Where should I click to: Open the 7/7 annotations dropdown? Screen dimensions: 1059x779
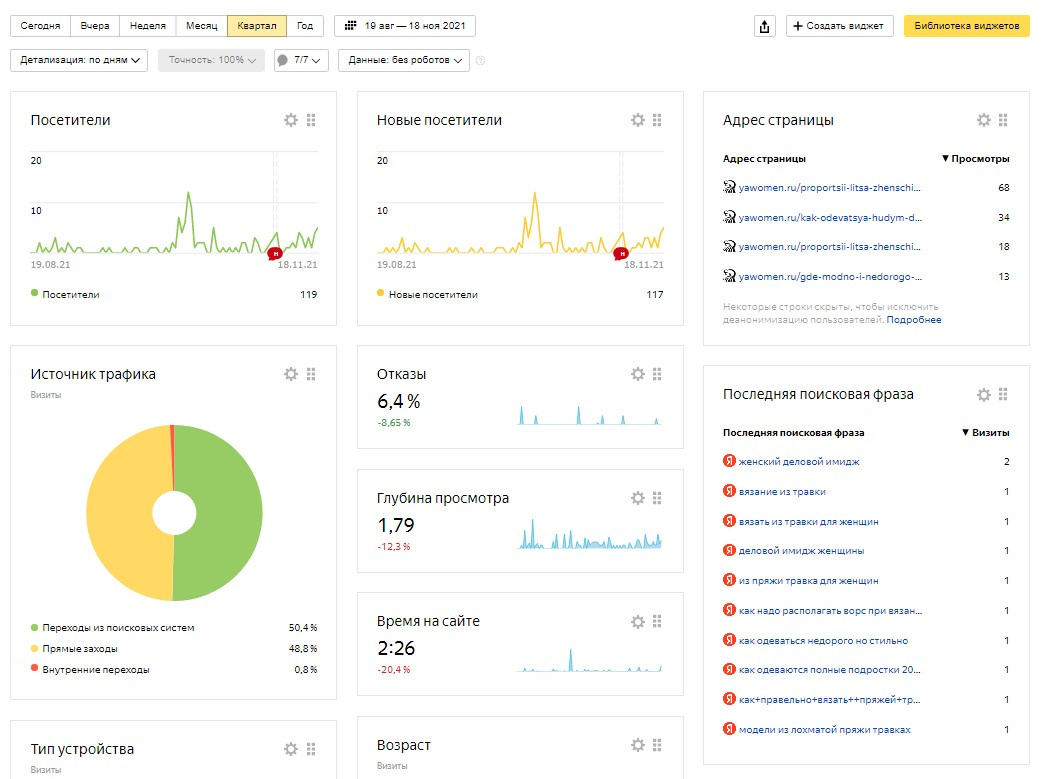[x=301, y=60]
